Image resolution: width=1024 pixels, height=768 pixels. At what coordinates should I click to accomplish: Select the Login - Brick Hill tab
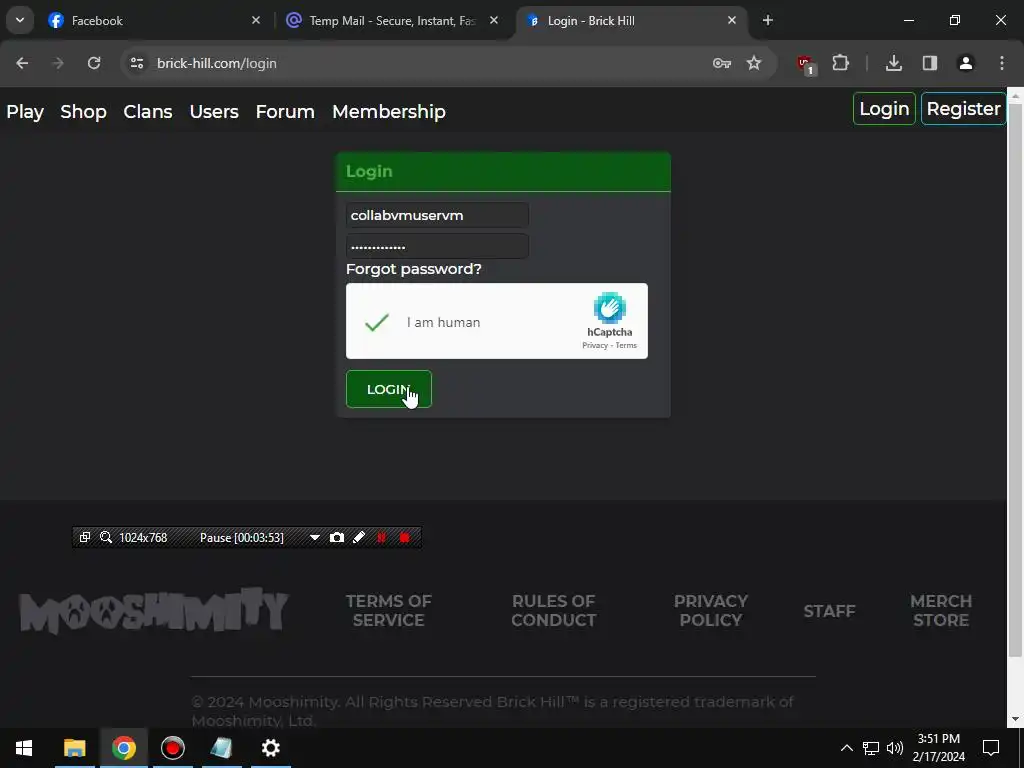coord(632,21)
